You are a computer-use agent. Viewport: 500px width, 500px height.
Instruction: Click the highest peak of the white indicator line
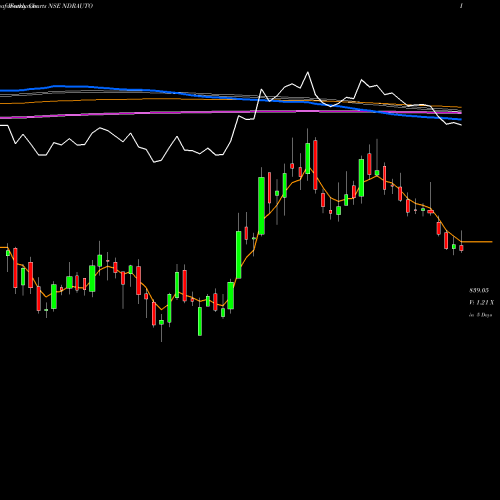tap(307, 72)
